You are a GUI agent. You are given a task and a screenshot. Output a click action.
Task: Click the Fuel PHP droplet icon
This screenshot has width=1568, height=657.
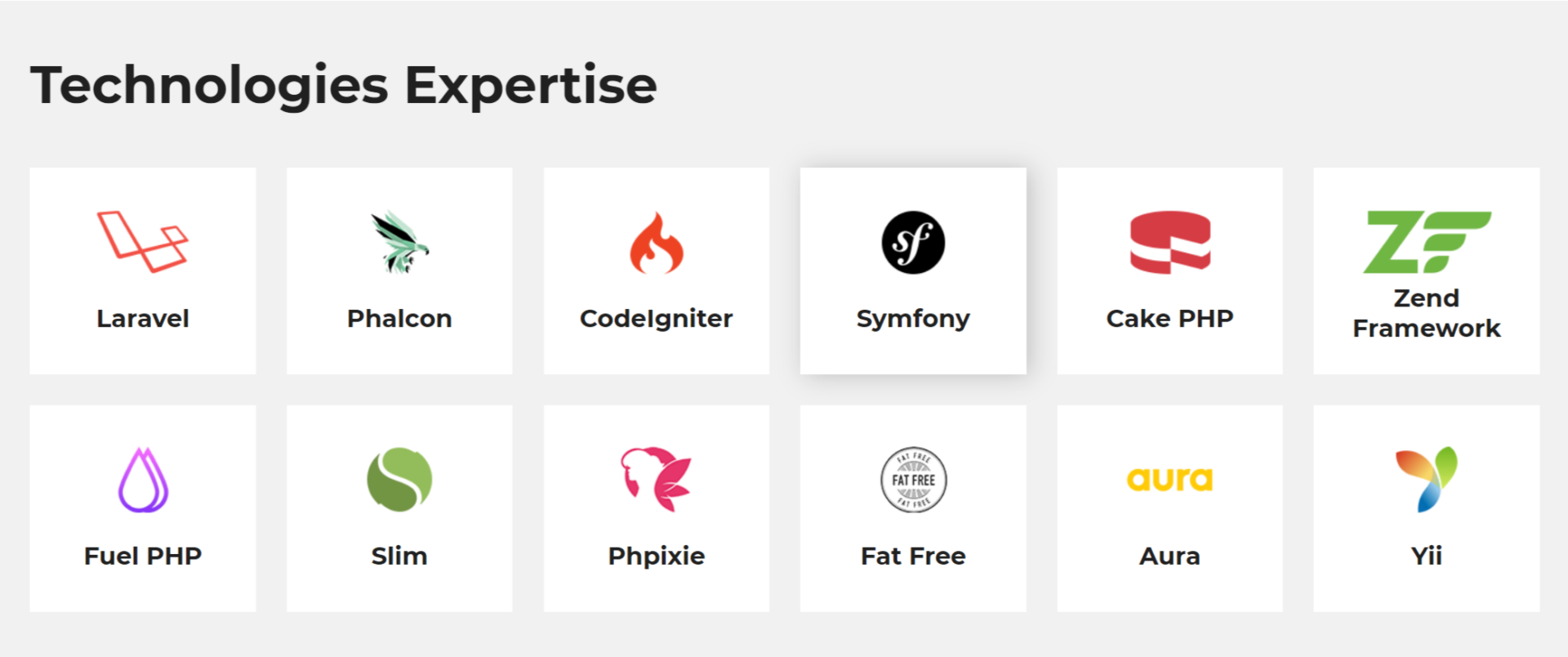point(143,480)
